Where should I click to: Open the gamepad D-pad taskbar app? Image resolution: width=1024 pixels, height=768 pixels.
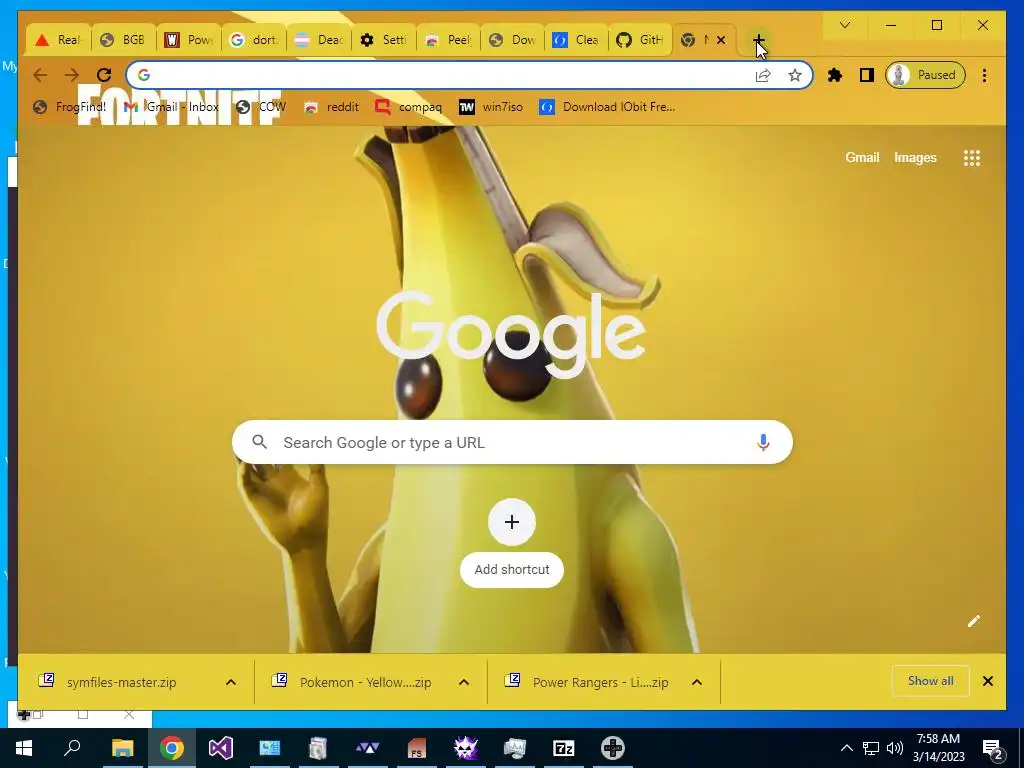click(x=613, y=748)
